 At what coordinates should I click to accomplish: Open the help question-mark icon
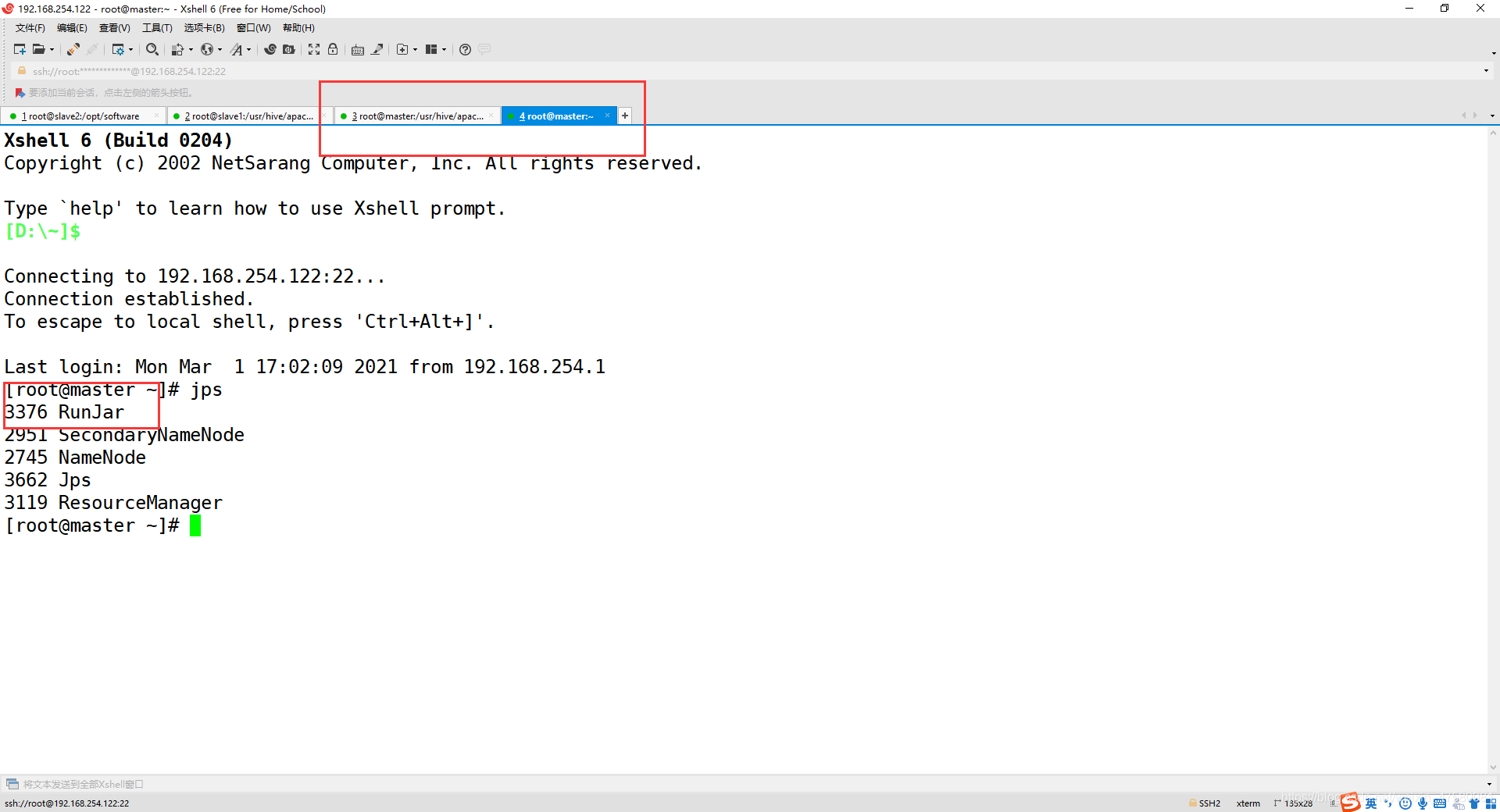click(x=465, y=49)
